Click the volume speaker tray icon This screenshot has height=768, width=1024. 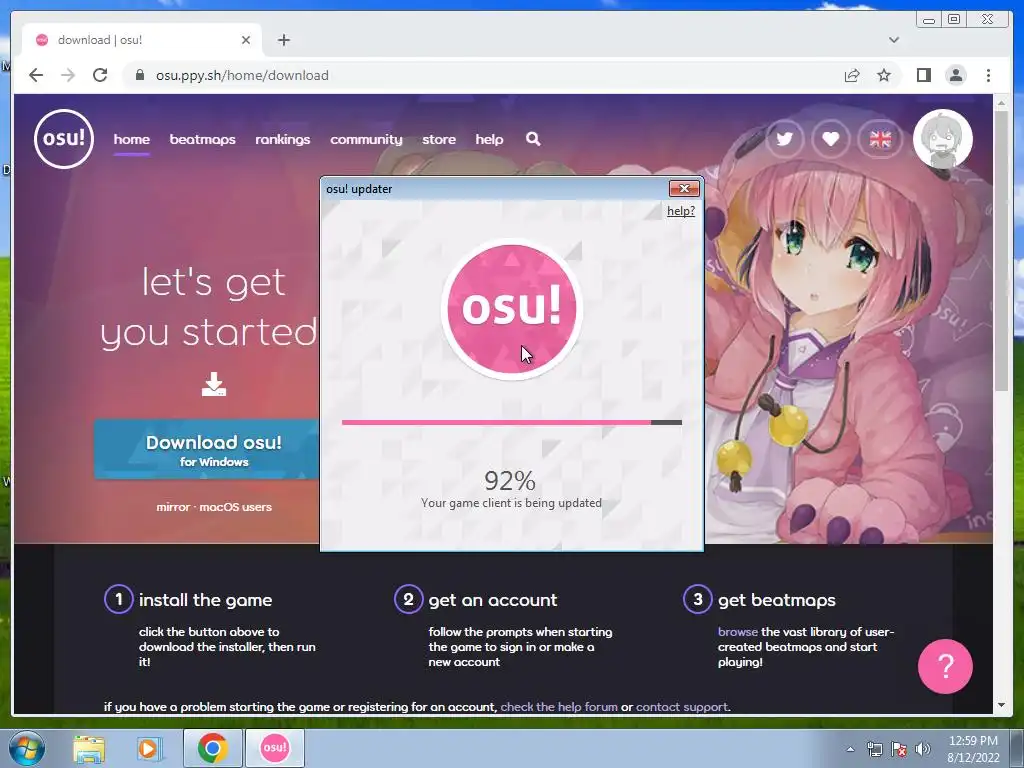pos(923,749)
